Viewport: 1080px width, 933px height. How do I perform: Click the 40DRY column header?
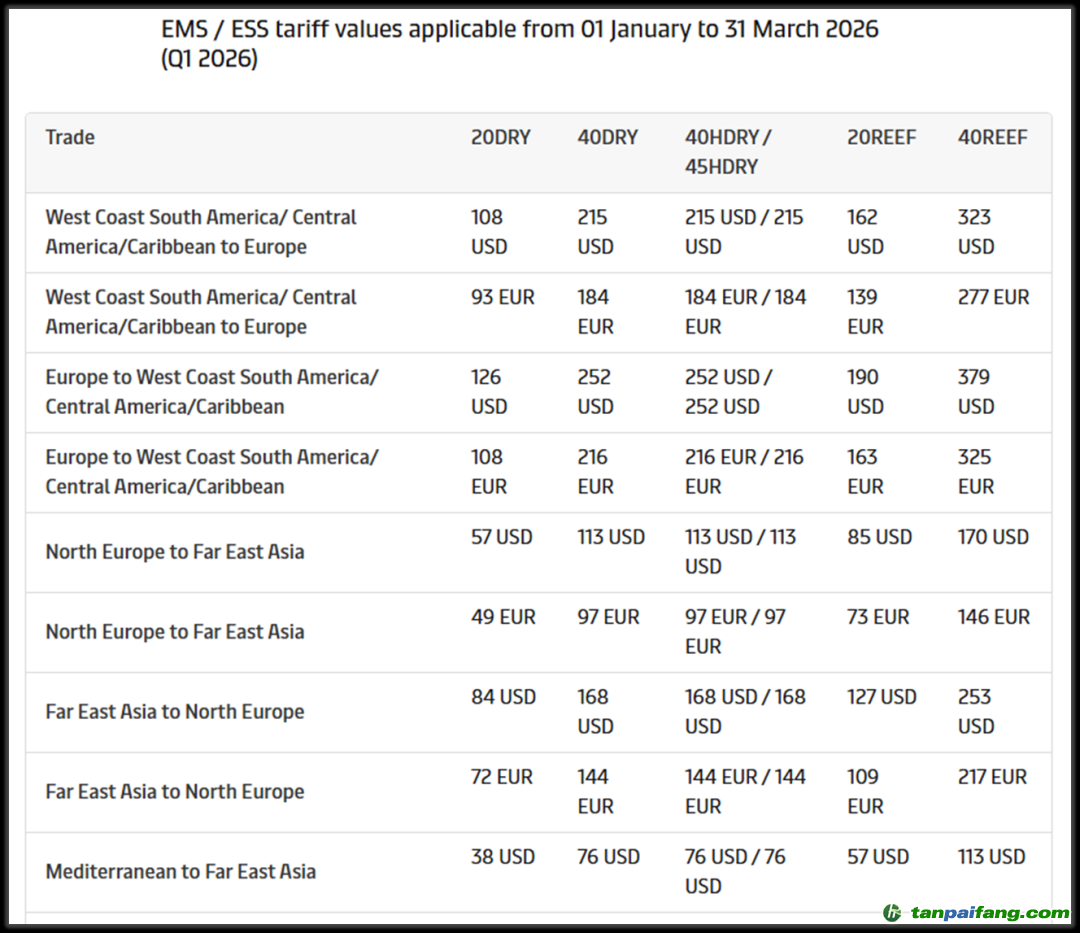pos(607,138)
